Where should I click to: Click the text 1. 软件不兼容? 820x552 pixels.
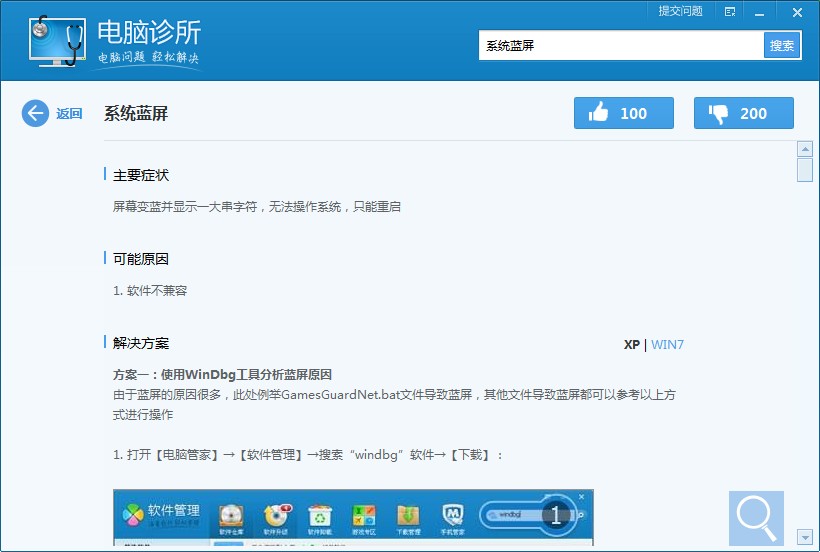coord(150,290)
